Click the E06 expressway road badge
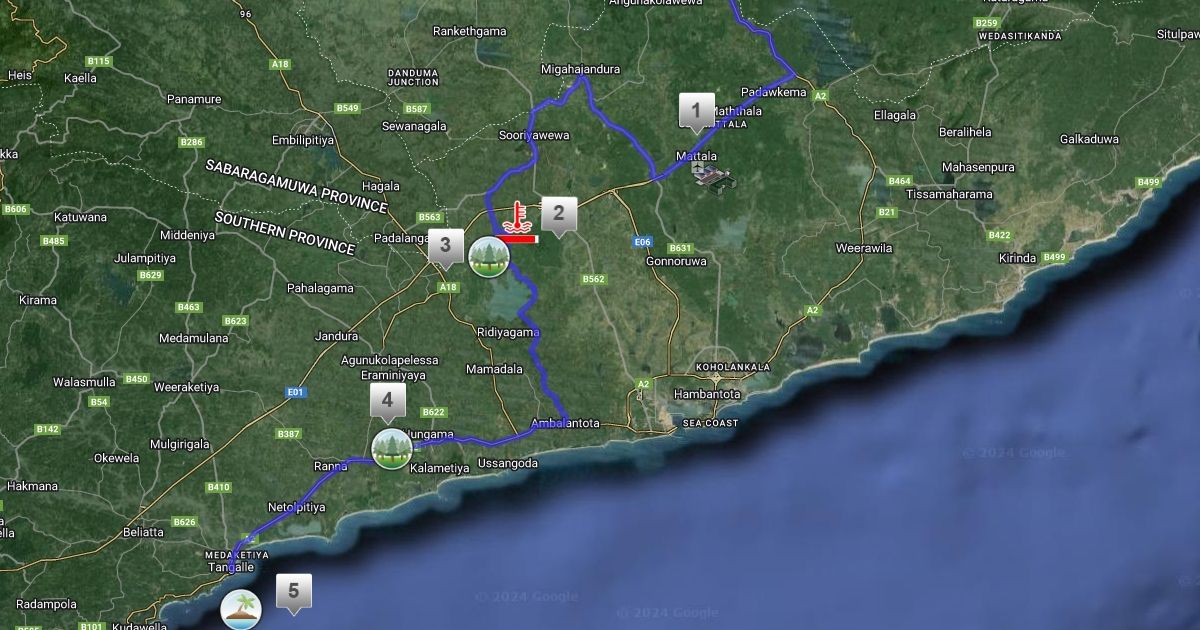 (643, 241)
